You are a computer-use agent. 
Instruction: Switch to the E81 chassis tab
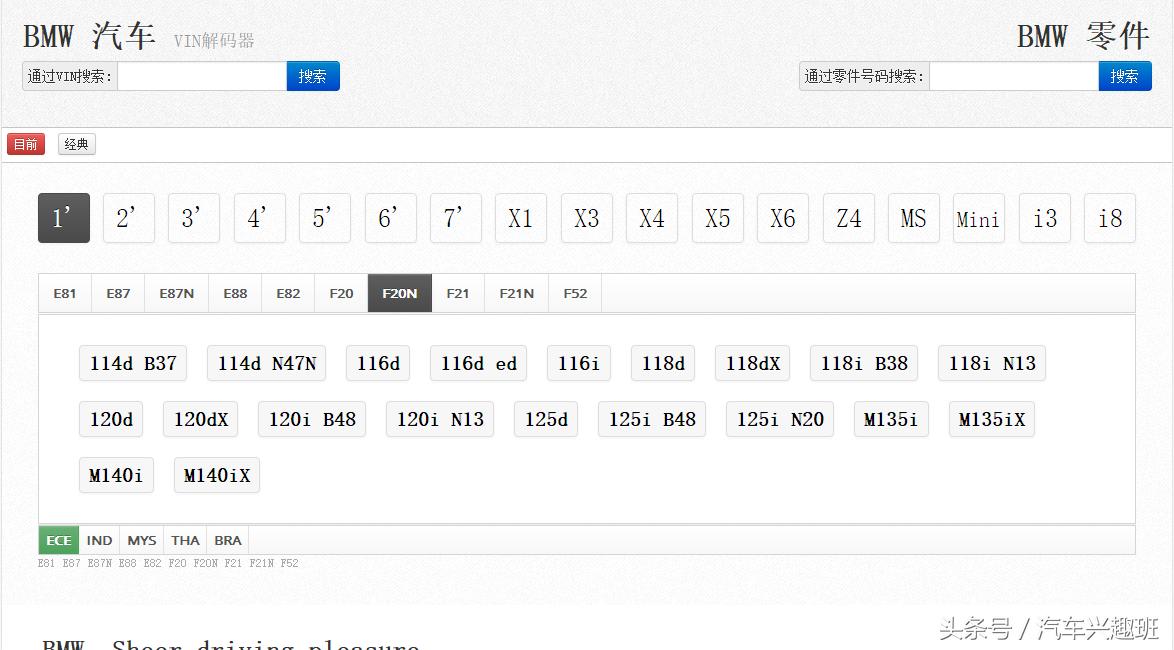(65, 294)
